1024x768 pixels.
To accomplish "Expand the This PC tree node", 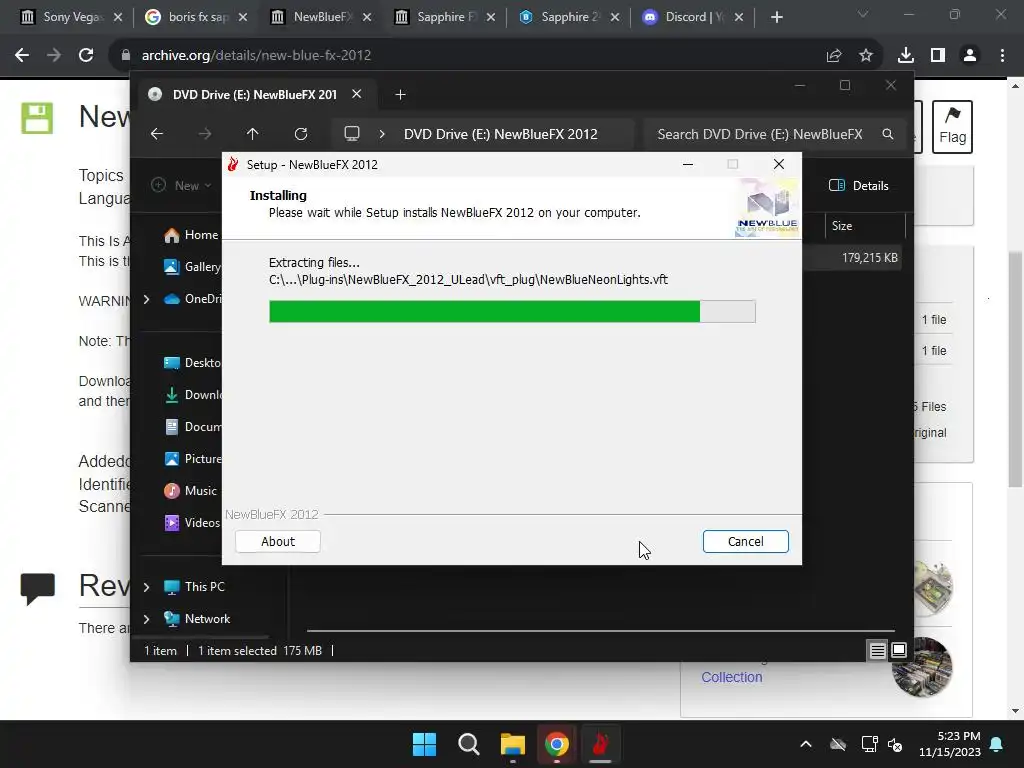I will pyautogui.click(x=147, y=587).
